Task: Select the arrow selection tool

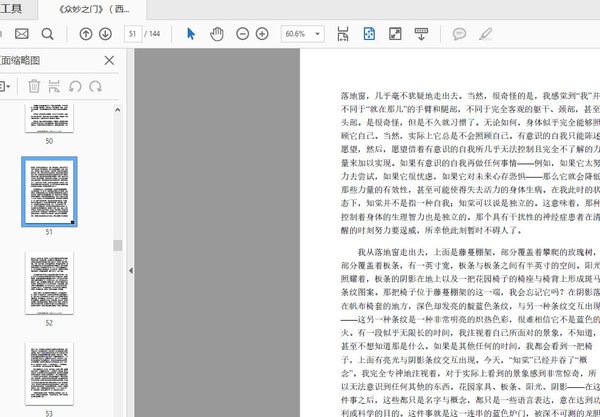Action: (x=191, y=34)
